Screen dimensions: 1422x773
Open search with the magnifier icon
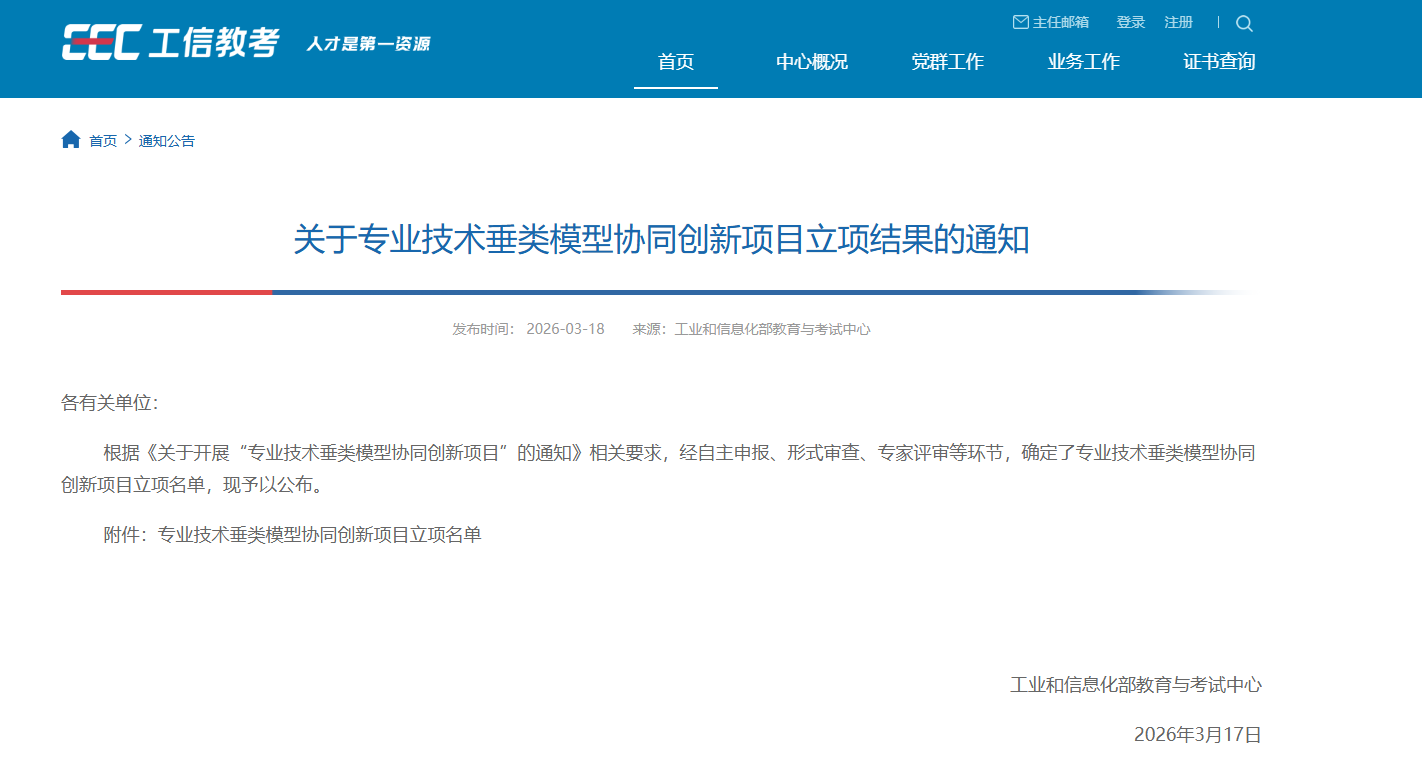point(1244,23)
